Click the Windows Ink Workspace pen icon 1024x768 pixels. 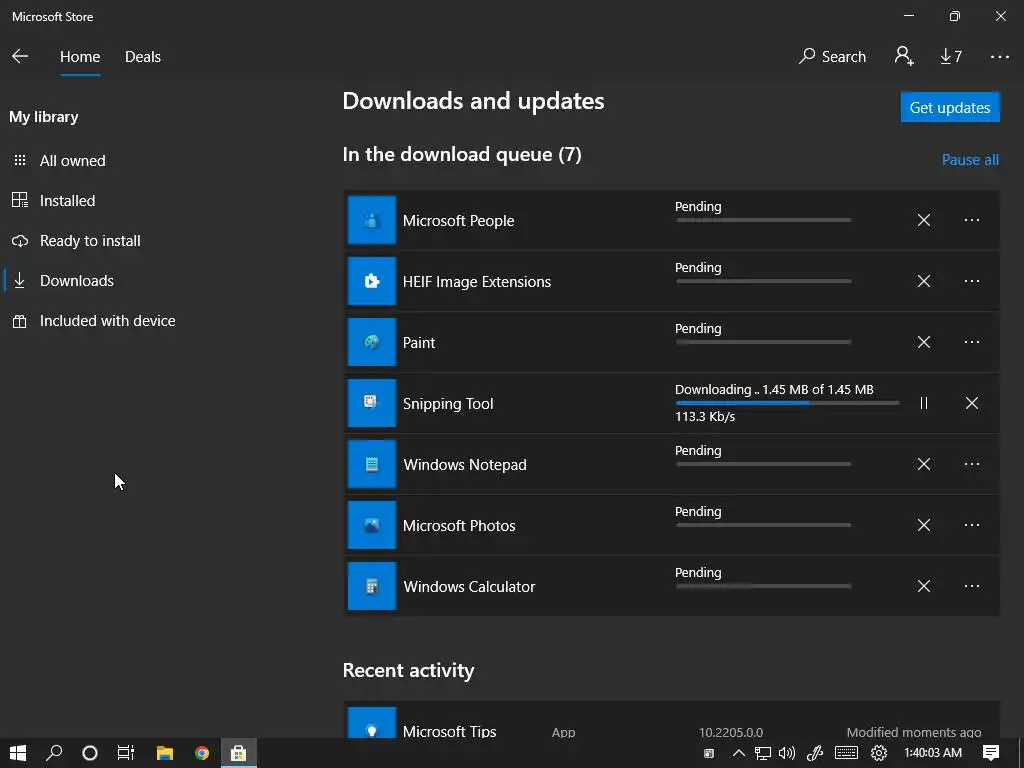pyautogui.click(x=815, y=753)
